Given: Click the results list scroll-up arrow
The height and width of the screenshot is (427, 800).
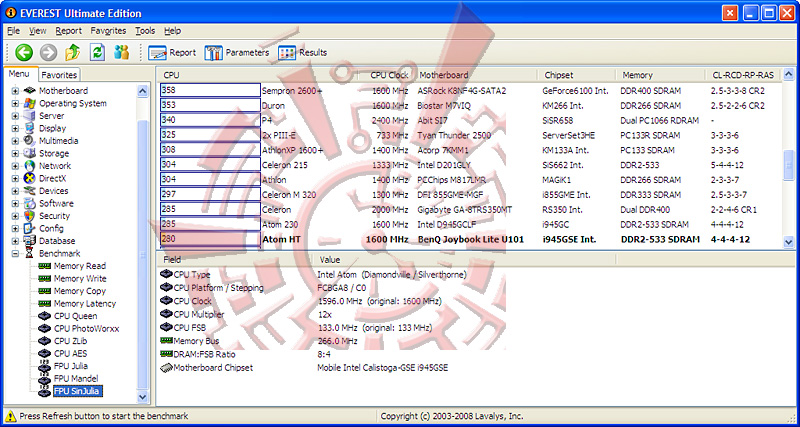Looking at the screenshot, I should (789, 75).
